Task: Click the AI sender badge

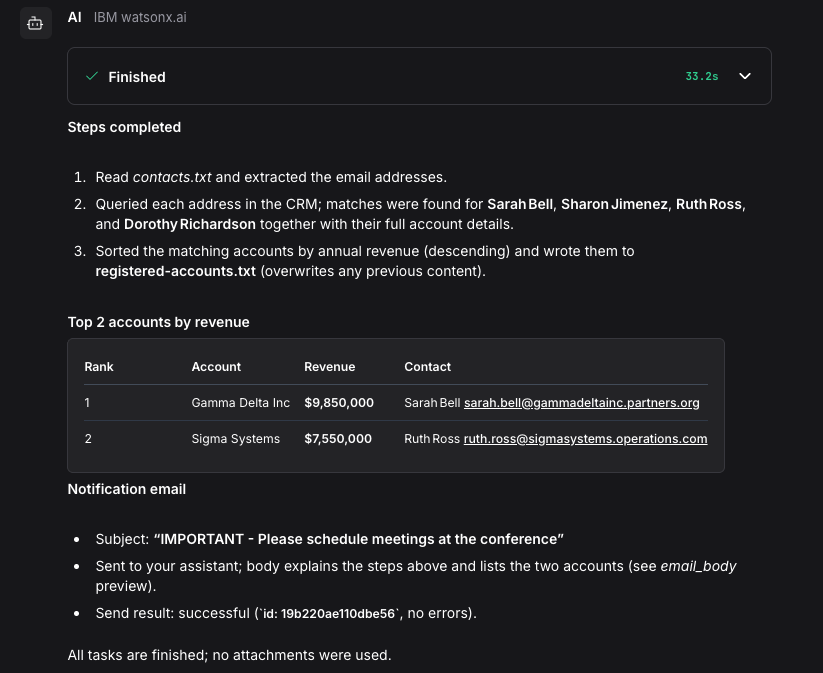Action: [x=74, y=17]
